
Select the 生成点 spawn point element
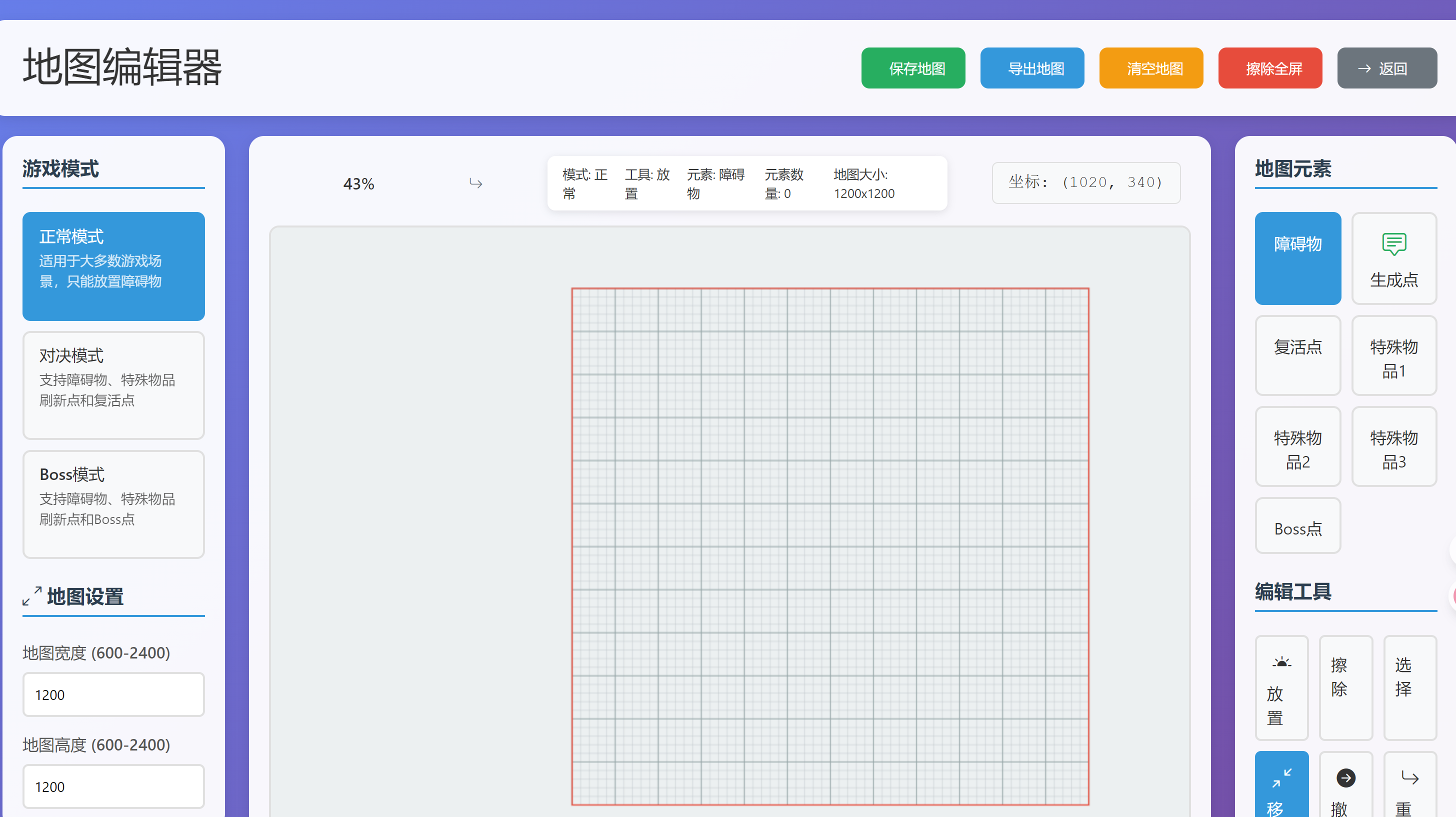pos(1393,259)
